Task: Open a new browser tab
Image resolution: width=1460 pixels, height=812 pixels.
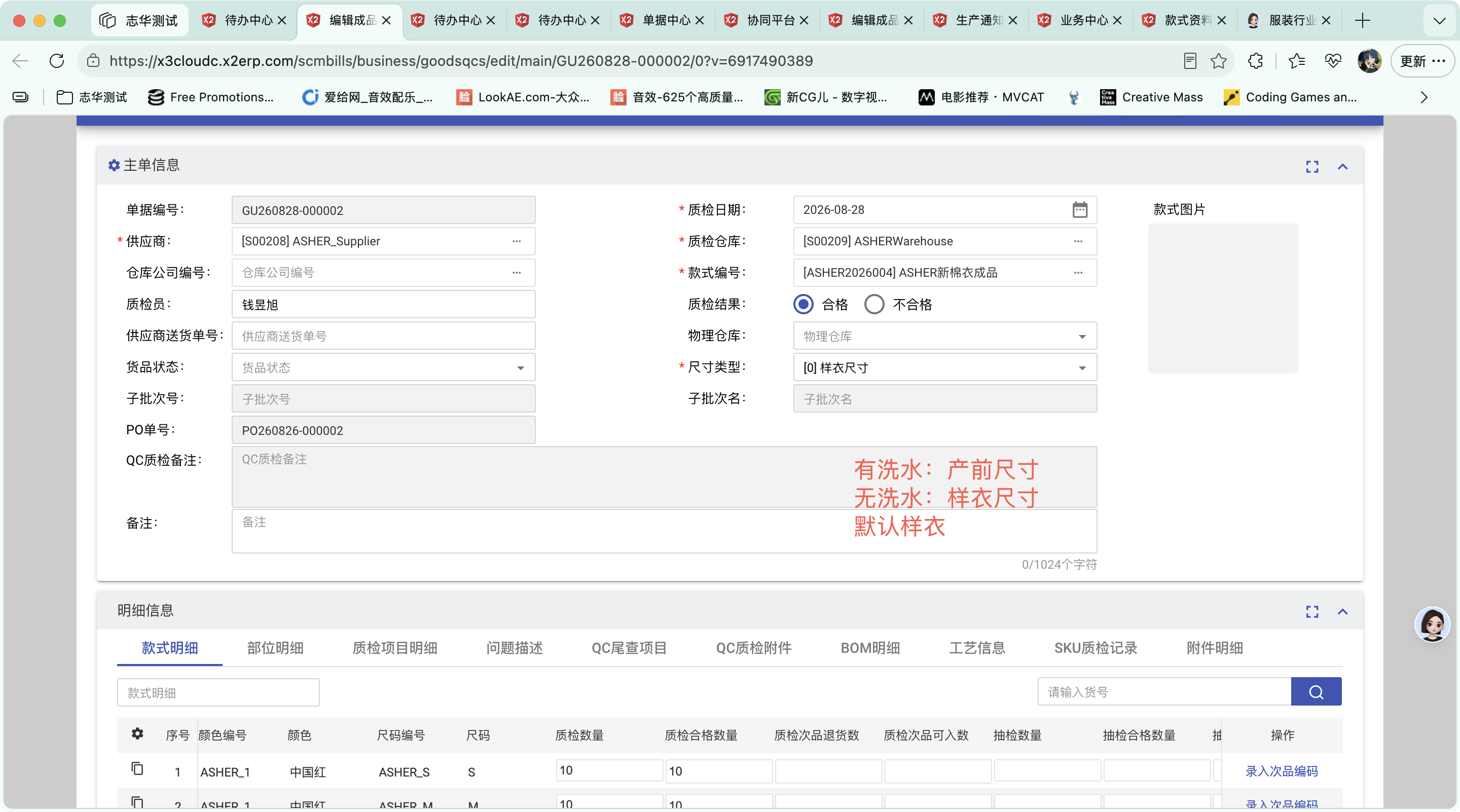Action: tap(1363, 21)
